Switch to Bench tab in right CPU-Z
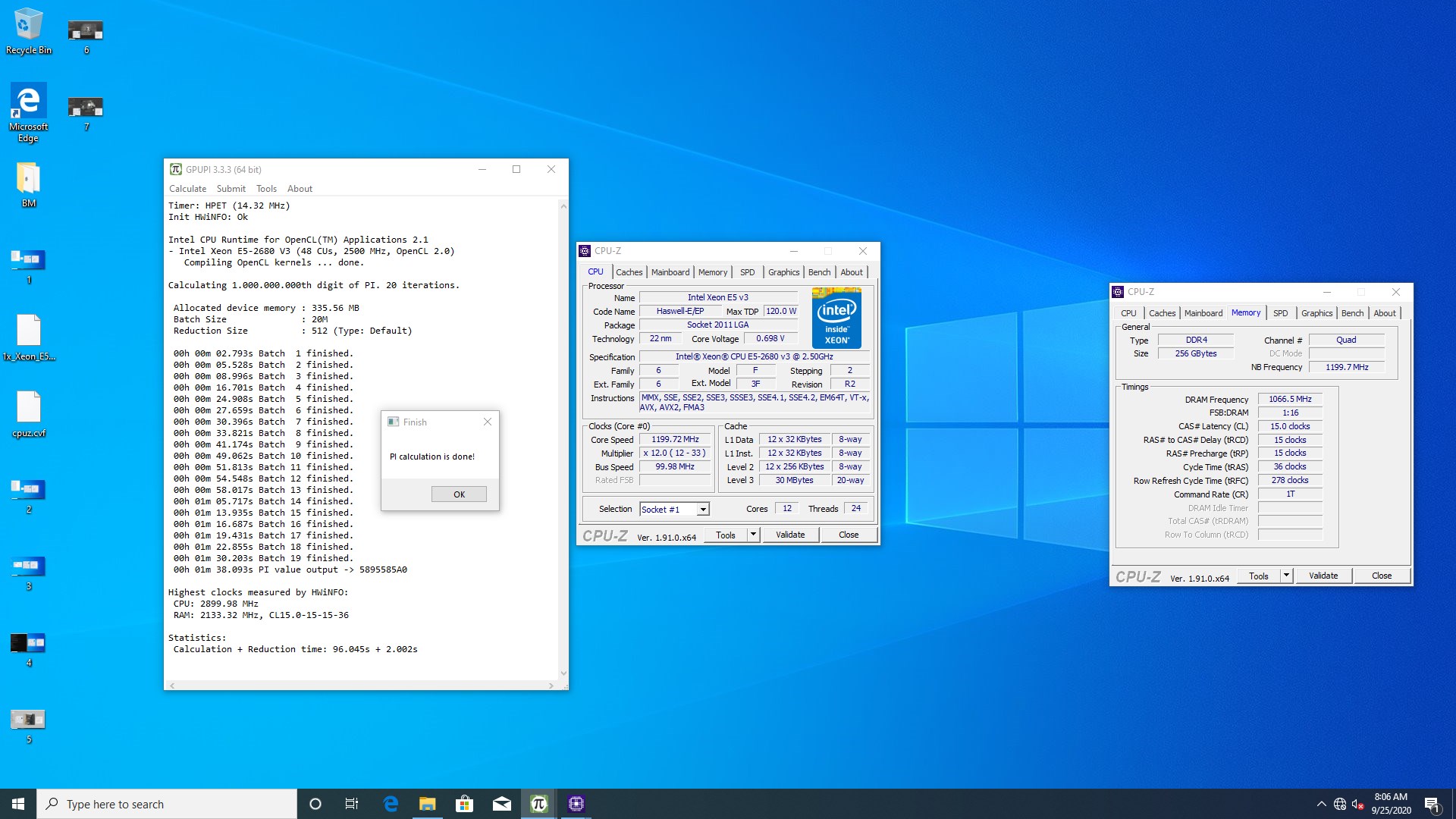1456x819 pixels. (1352, 313)
